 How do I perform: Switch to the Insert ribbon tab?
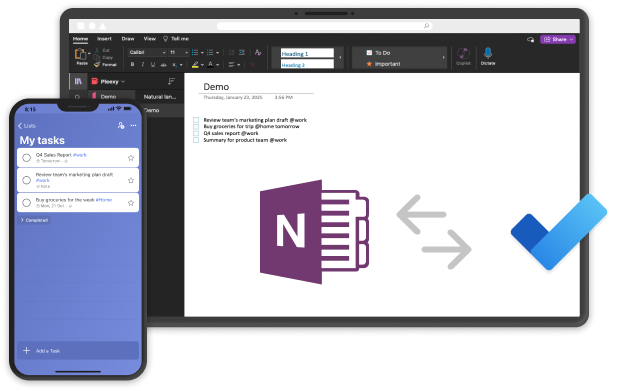pos(104,39)
